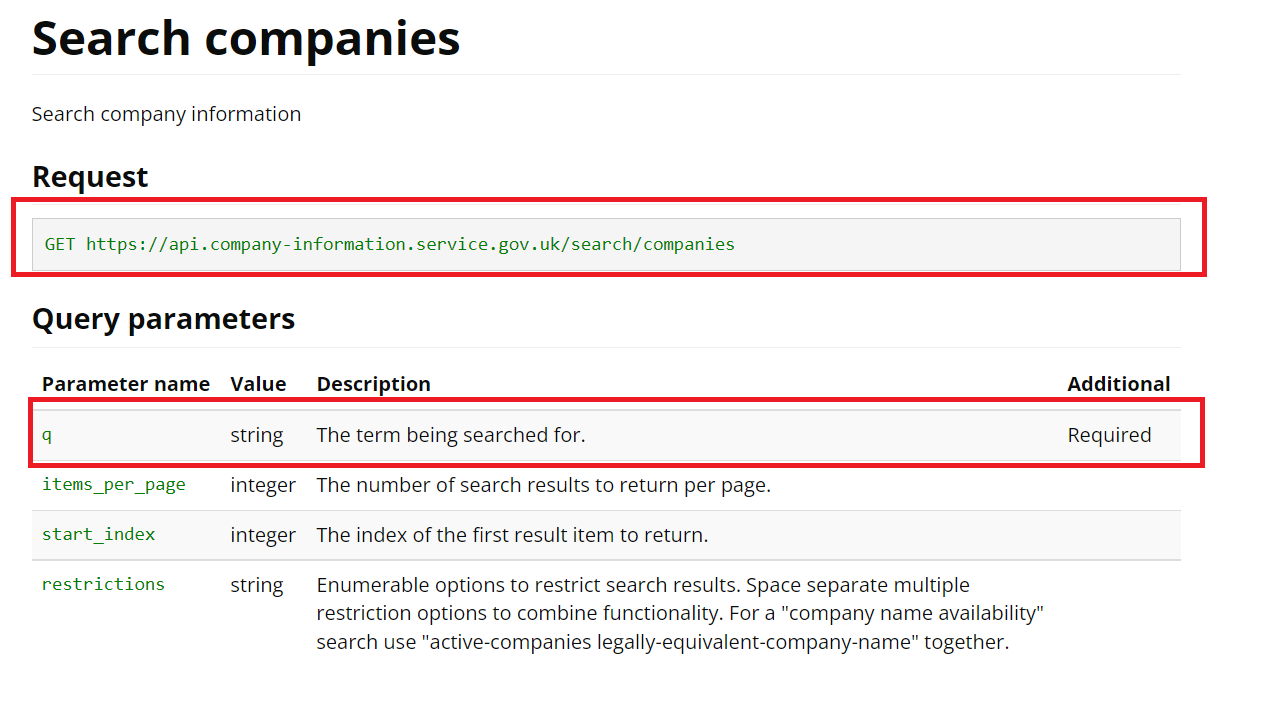Click the "integer" value for start_index
This screenshot has width=1280, height=720.
[x=263, y=535]
